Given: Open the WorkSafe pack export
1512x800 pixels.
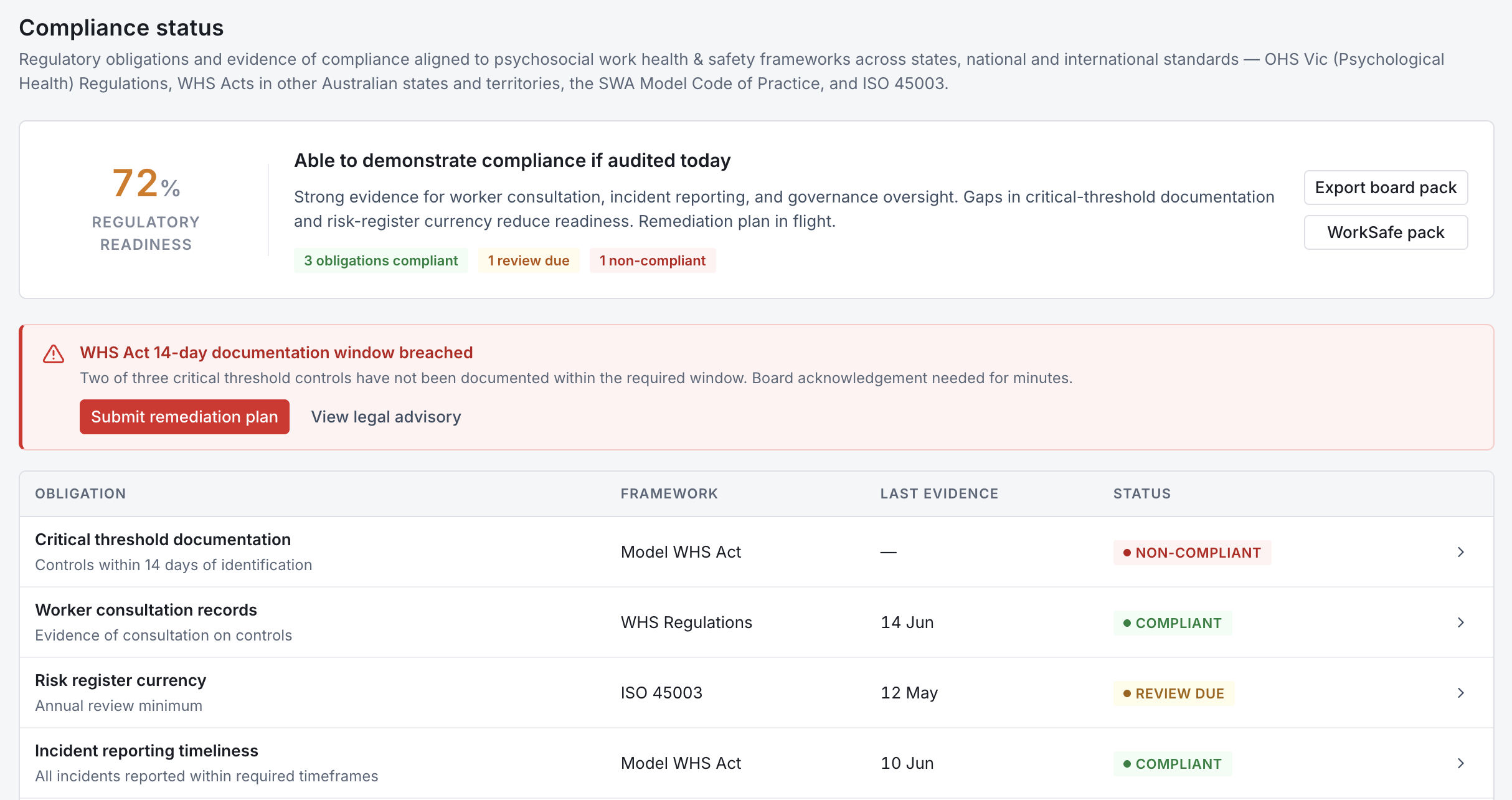Looking at the screenshot, I should (1386, 232).
